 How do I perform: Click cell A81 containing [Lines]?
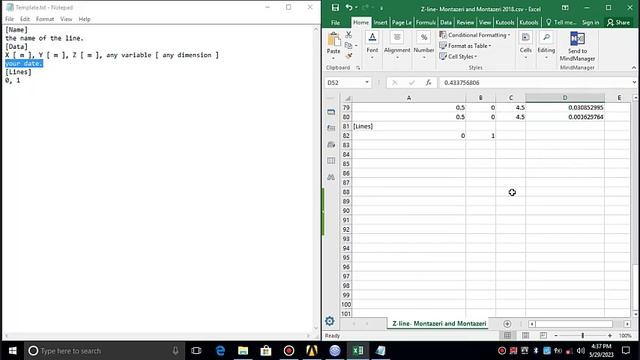click(409, 126)
